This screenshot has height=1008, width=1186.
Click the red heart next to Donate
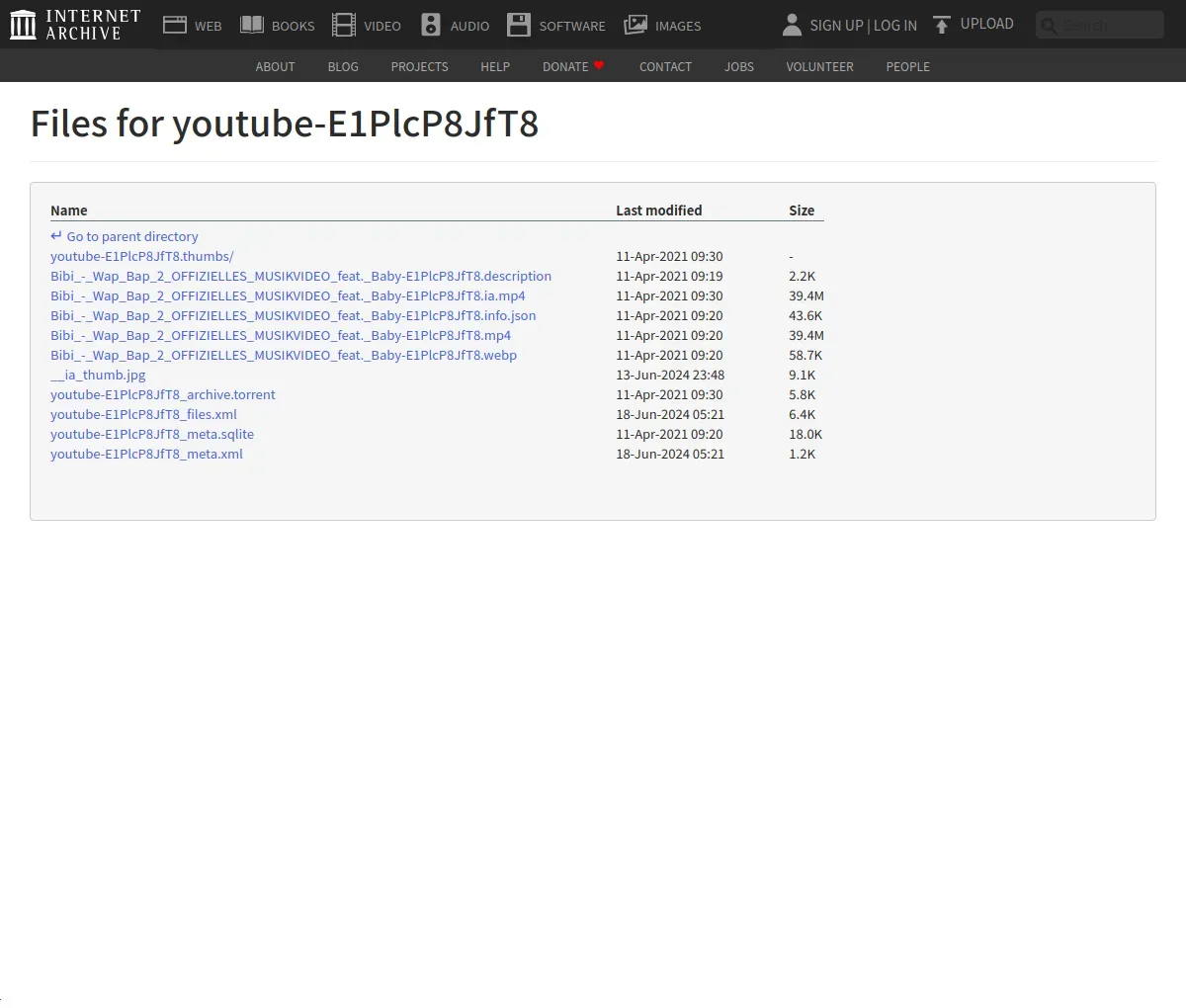tap(599, 65)
